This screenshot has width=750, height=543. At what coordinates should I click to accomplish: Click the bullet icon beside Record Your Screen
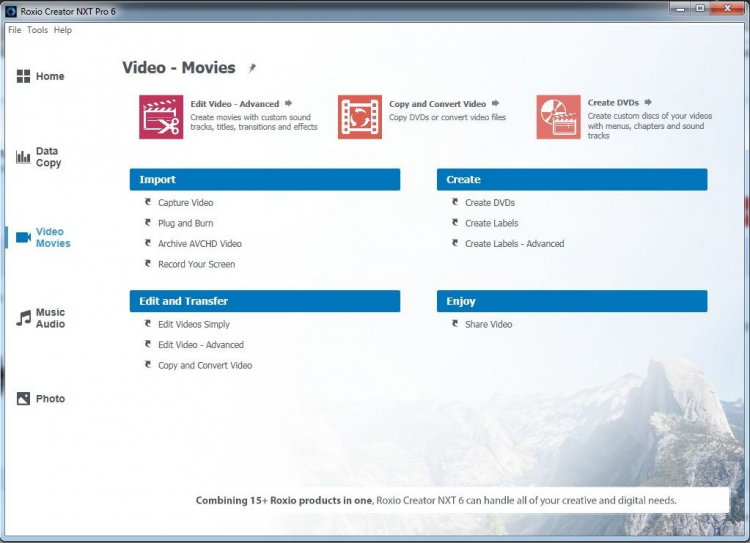[148, 264]
